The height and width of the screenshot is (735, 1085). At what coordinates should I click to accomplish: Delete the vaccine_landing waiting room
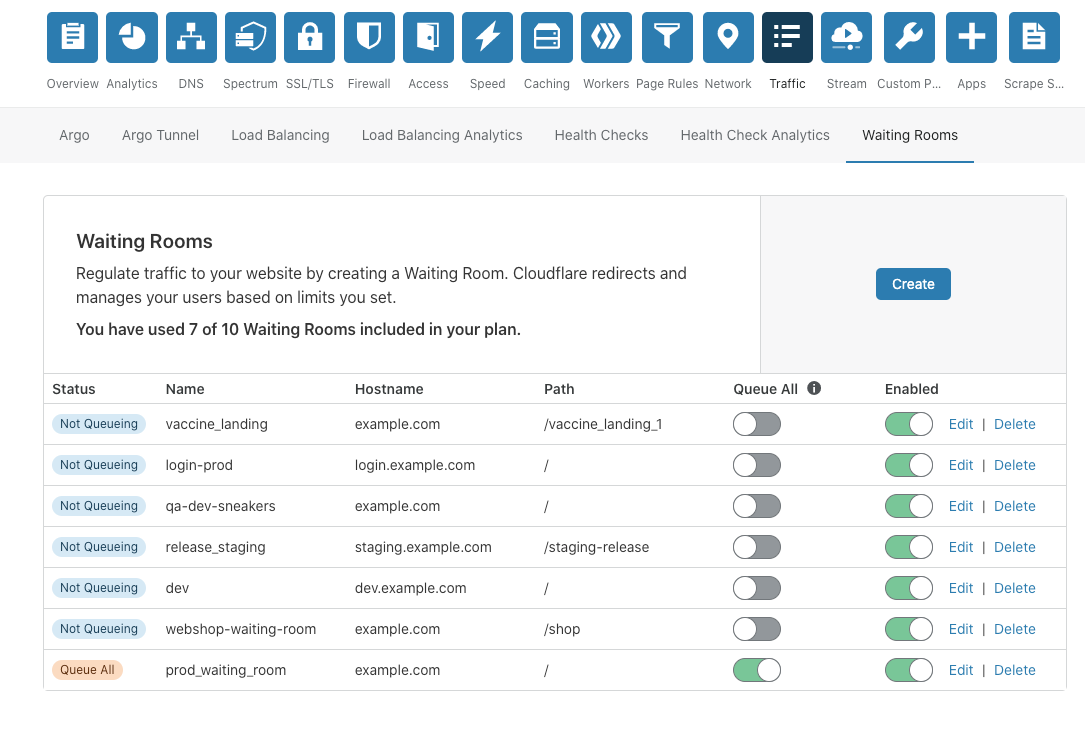tap(1014, 424)
